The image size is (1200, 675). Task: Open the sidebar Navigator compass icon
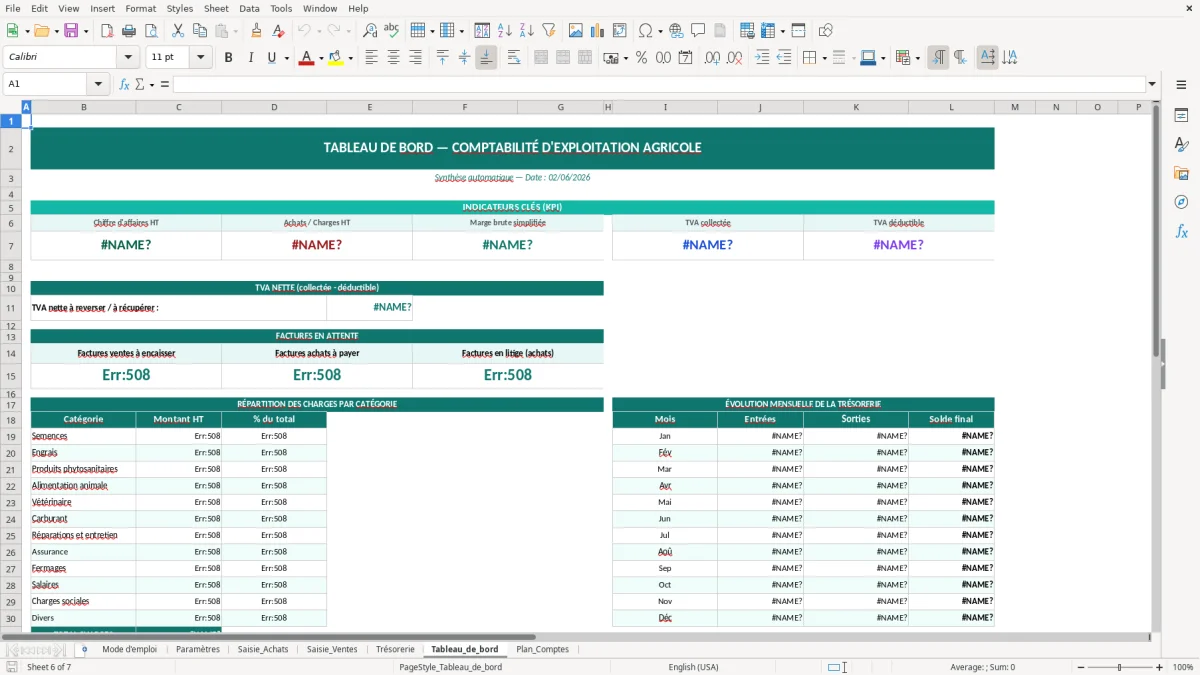(x=1181, y=203)
